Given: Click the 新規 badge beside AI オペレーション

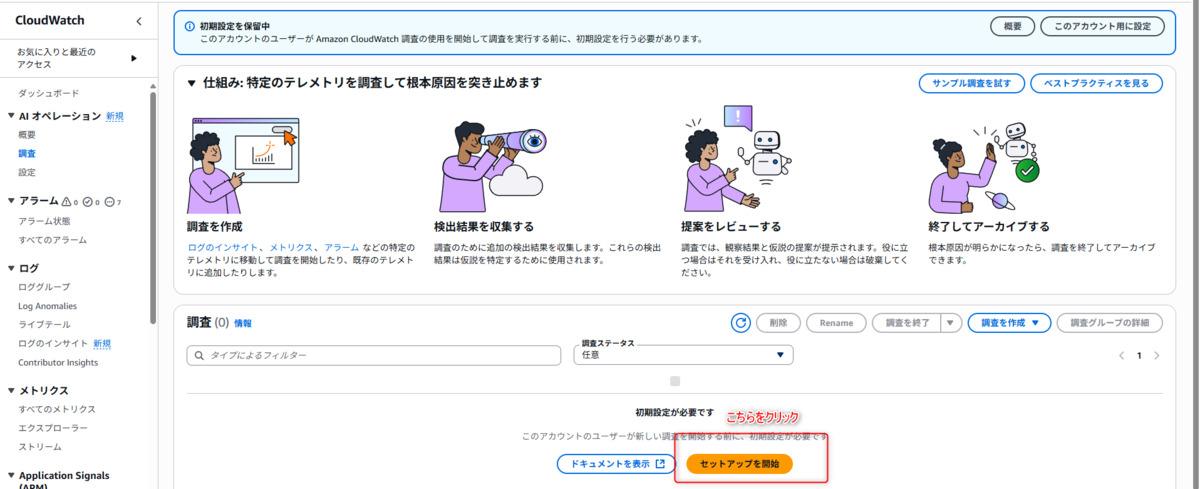Looking at the screenshot, I should tap(115, 116).
